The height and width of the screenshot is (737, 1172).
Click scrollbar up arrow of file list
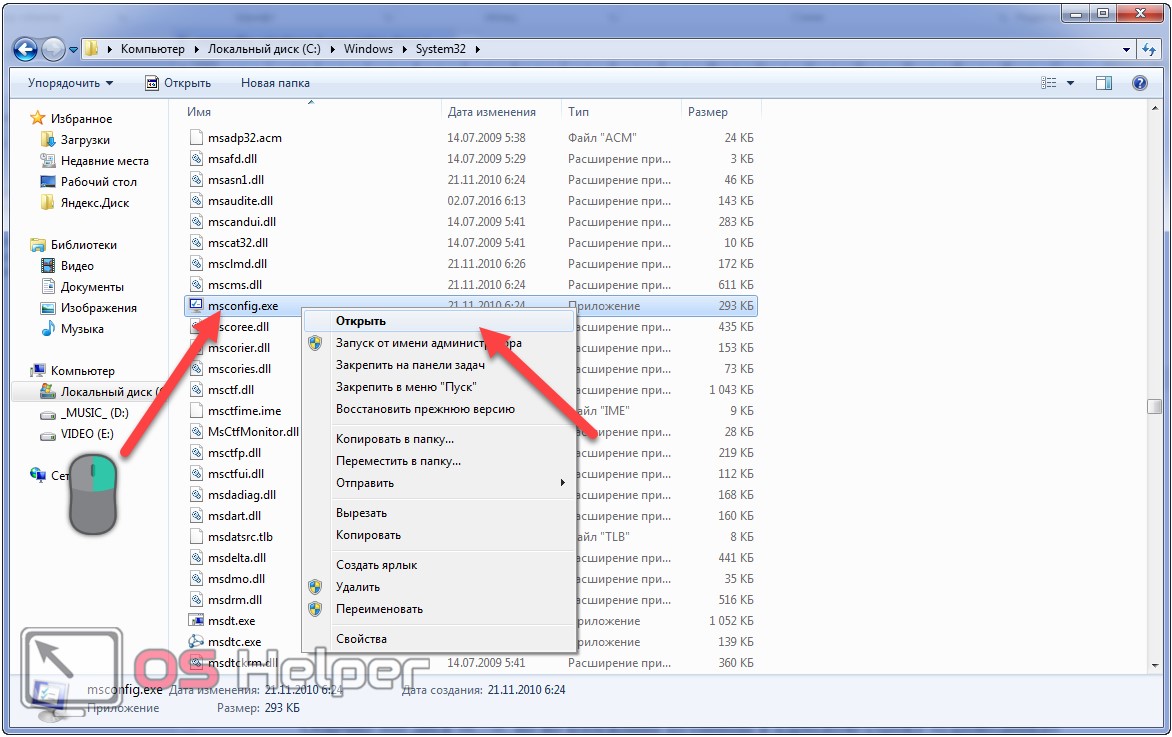point(1154,109)
